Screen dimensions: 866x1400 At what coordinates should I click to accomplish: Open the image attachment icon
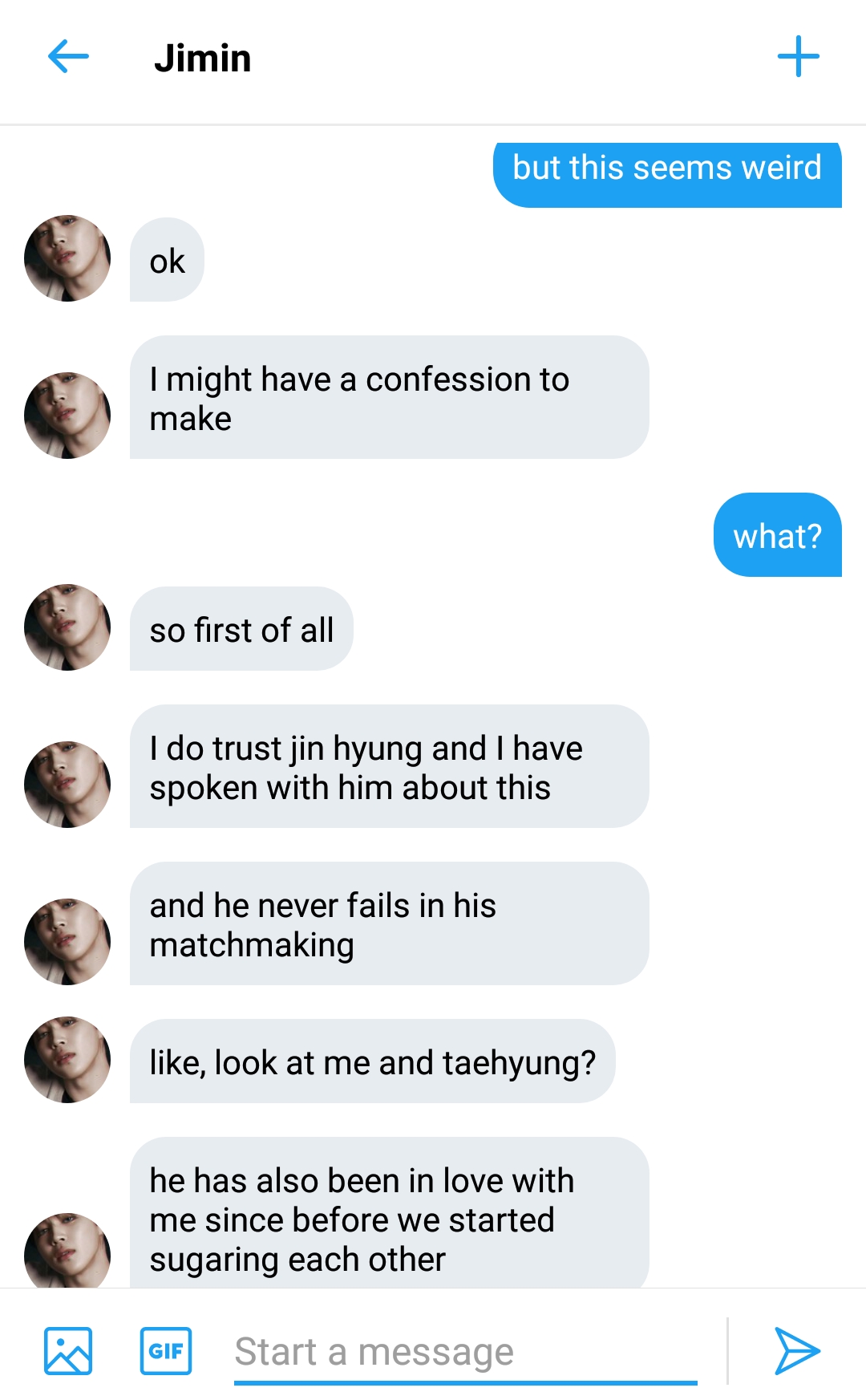pos(68,1351)
